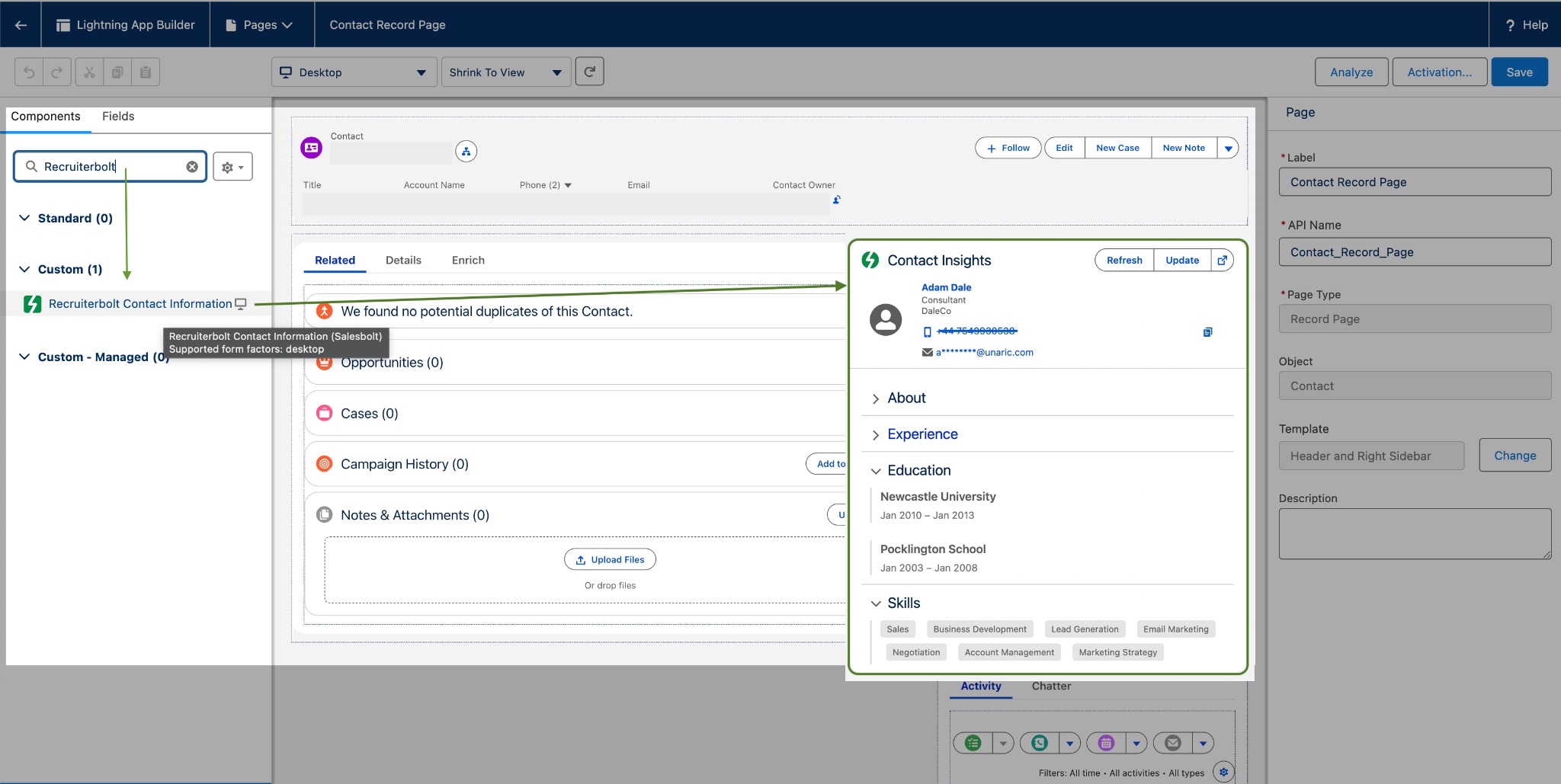Image resolution: width=1561 pixels, height=784 pixels.
Task: Click the API Name input field
Action: (1415, 252)
